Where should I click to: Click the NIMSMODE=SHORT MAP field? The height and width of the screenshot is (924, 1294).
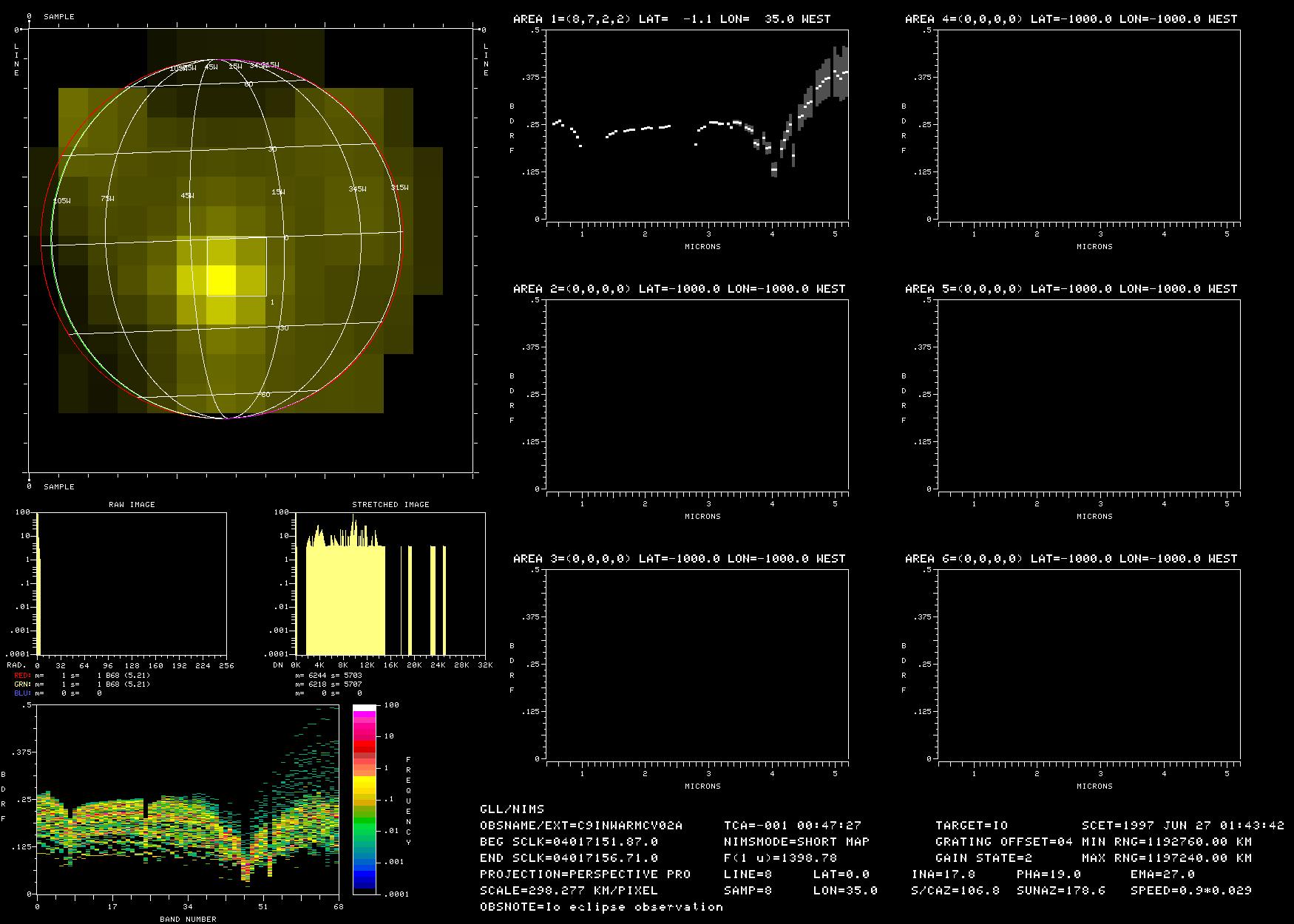click(796, 842)
